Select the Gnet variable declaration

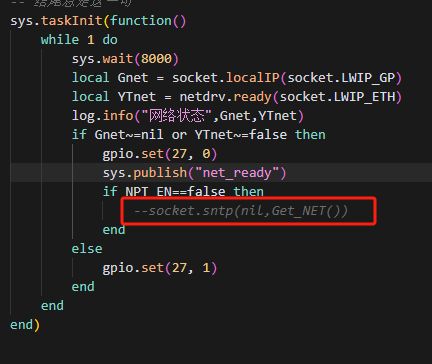click(x=133, y=78)
